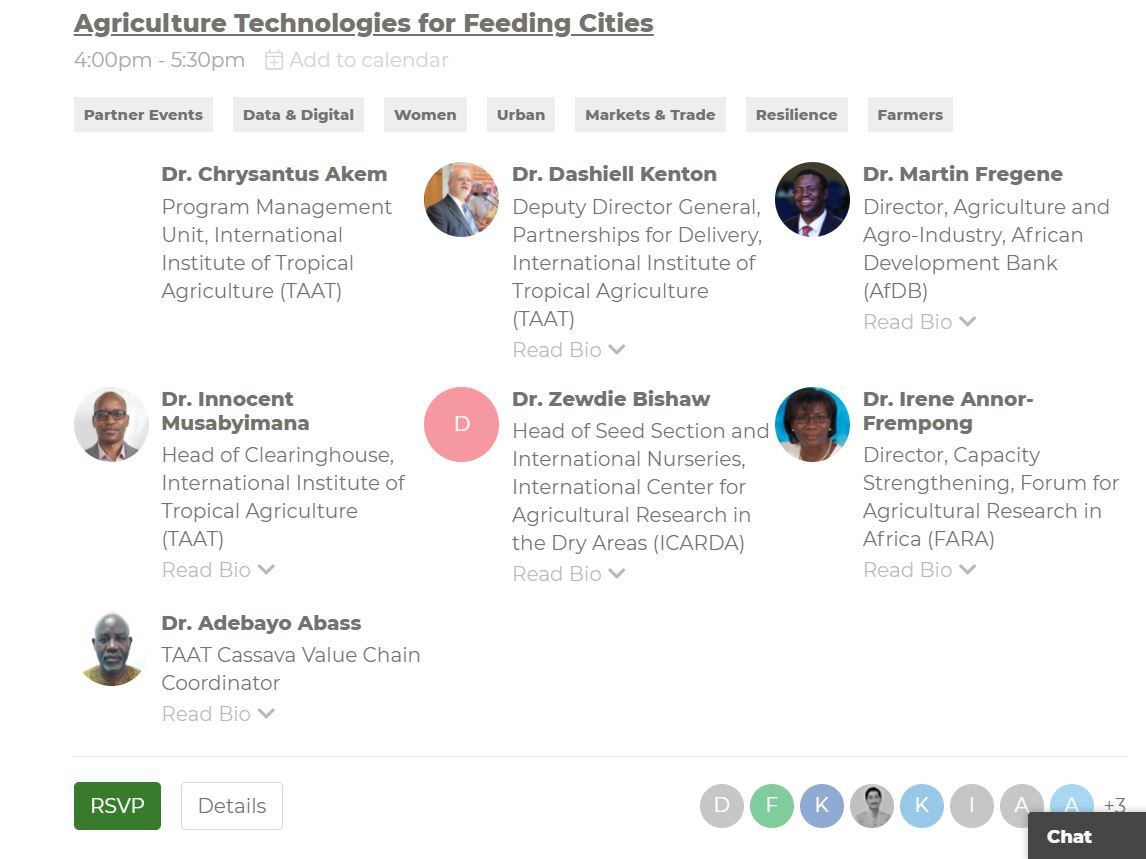Click the gray D attendee avatar
This screenshot has height=859, width=1146.
coord(722,805)
